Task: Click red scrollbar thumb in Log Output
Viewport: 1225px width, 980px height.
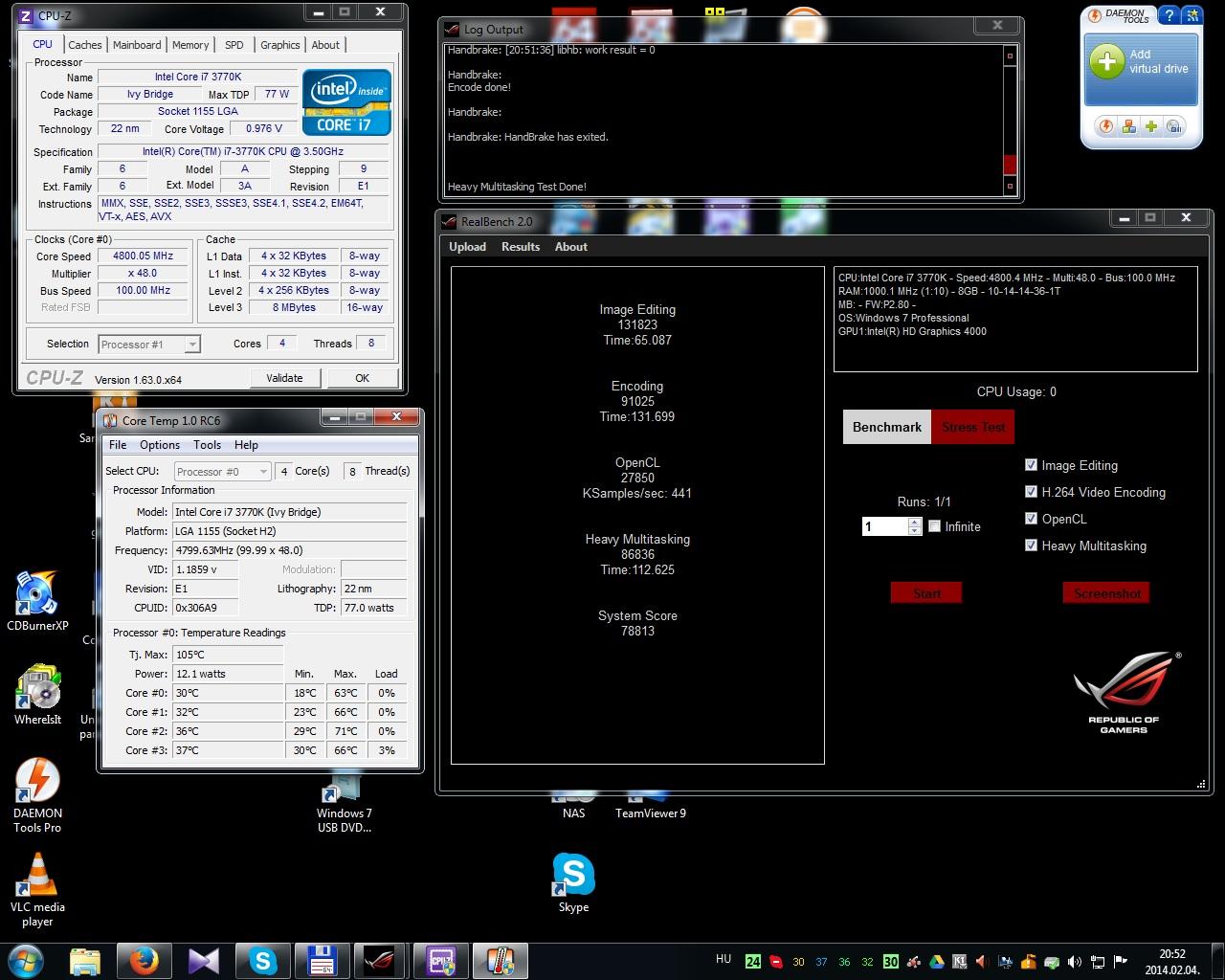Action: pyautogui.click(x=1010, y=165)
